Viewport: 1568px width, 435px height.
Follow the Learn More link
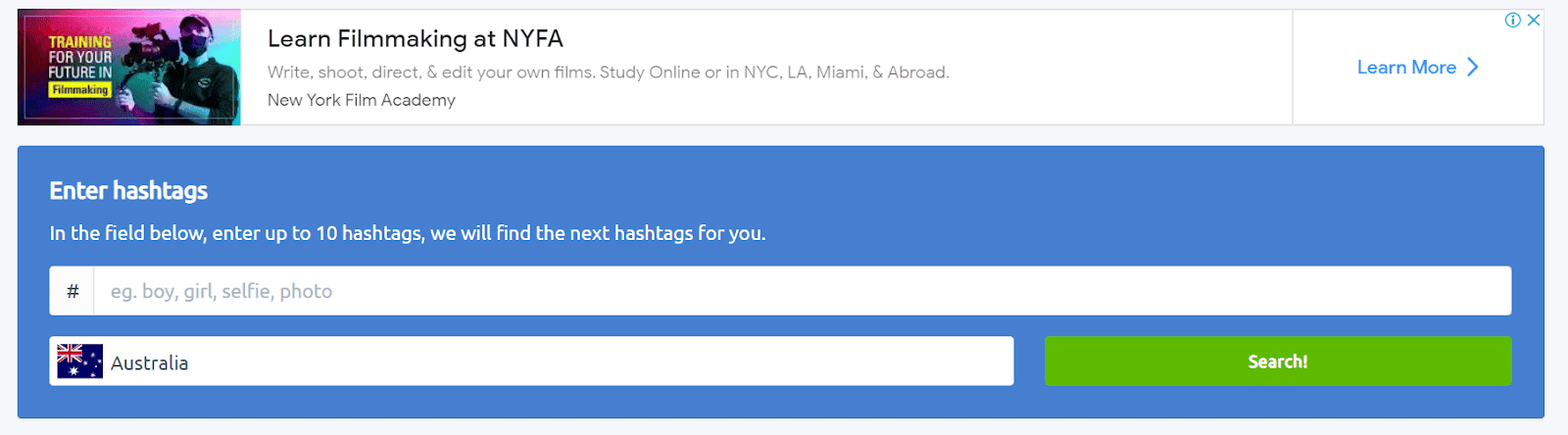[1405, 68]
